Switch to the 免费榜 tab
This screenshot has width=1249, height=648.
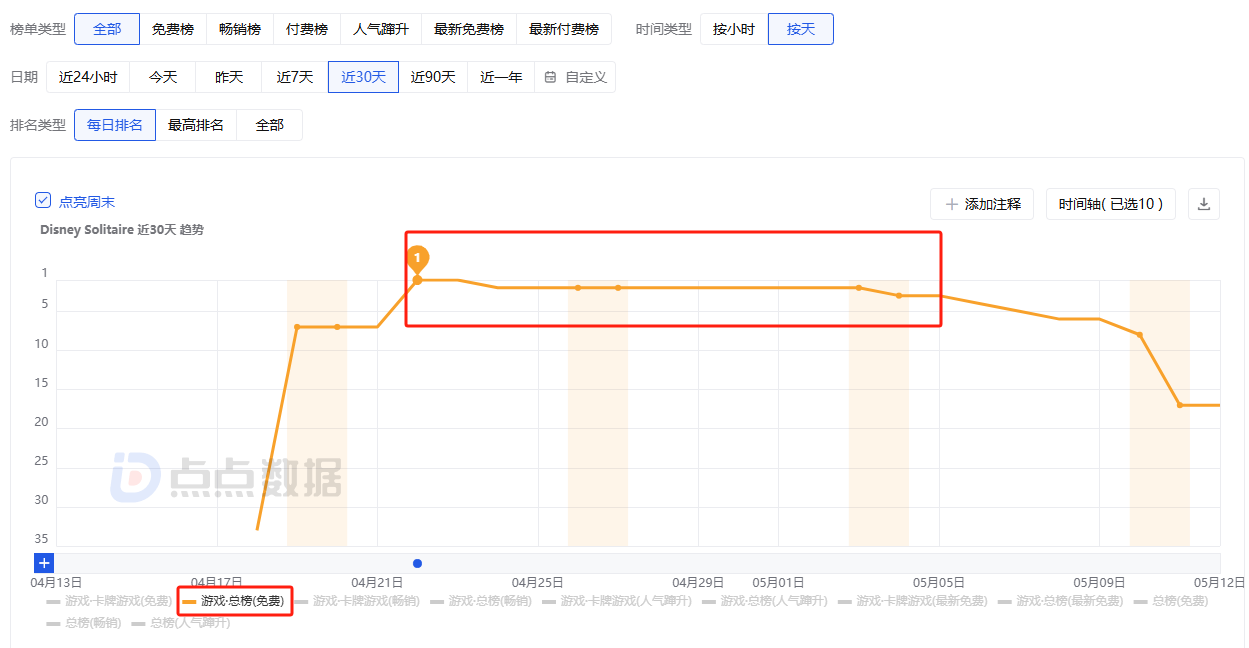click(173, 29)
